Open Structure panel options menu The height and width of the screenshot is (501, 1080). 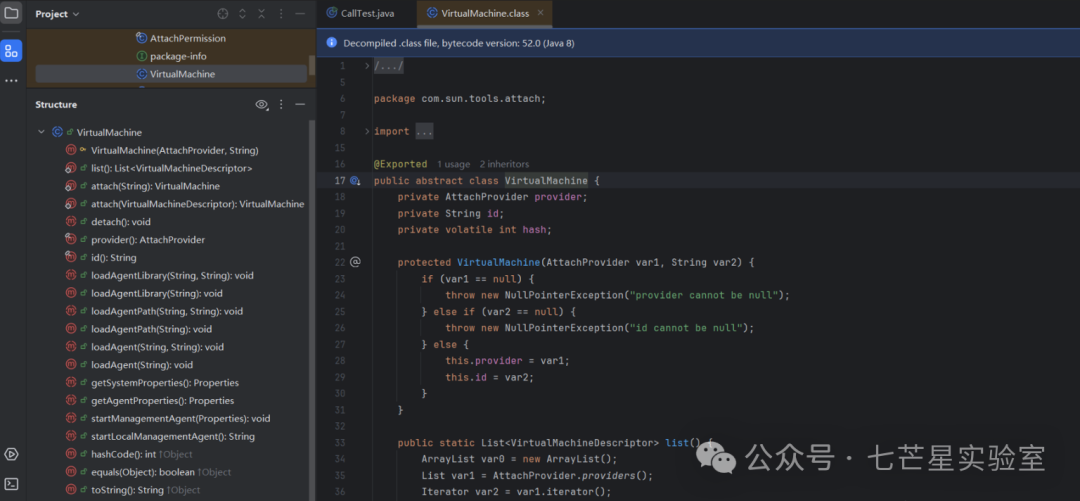click(x=281, y=105)
